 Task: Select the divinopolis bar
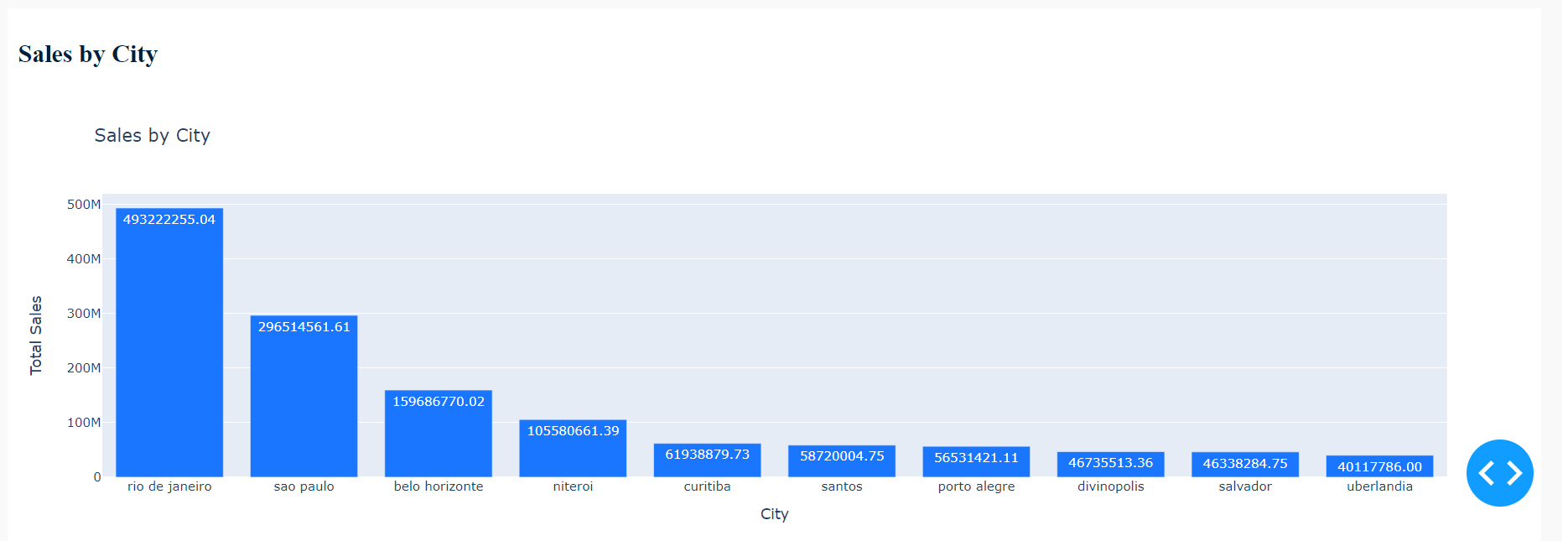(x=1110, y=464)
